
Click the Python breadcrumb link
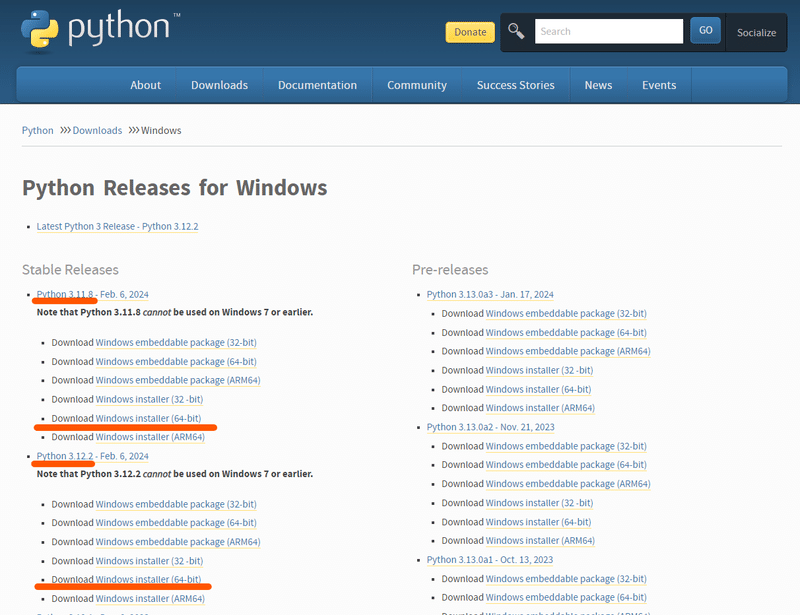pyautogui.click(x=37, y=131)
